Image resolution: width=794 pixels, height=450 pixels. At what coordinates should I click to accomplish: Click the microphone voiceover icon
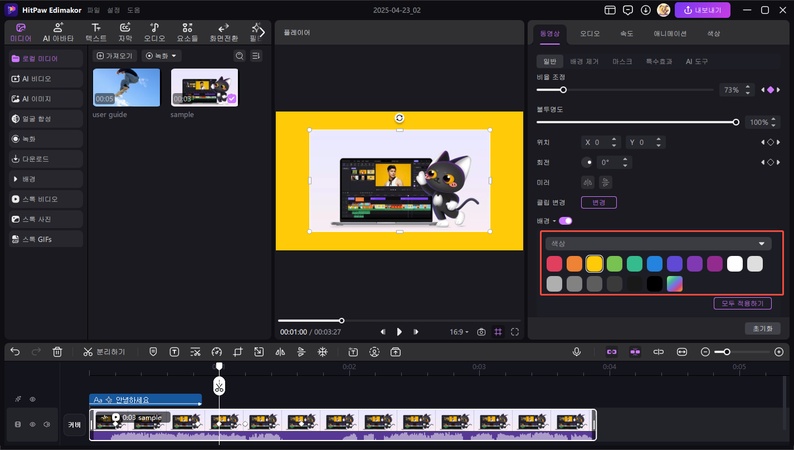[x=576, y=352]
